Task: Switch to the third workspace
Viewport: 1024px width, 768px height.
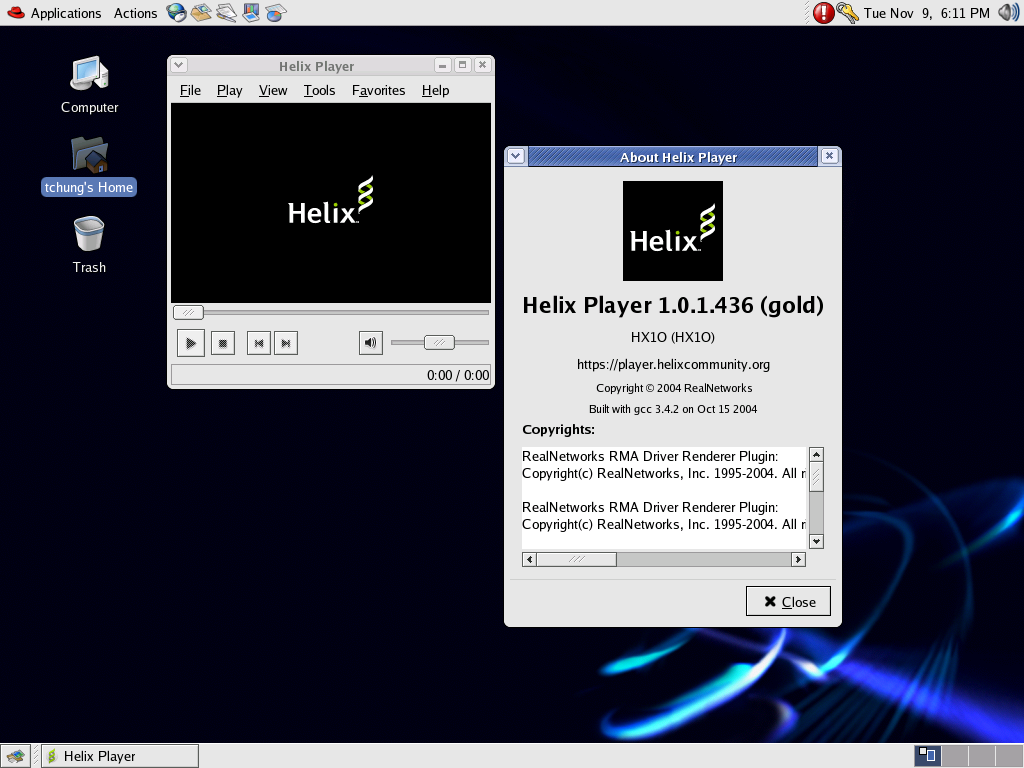Action: pos(982,756)
